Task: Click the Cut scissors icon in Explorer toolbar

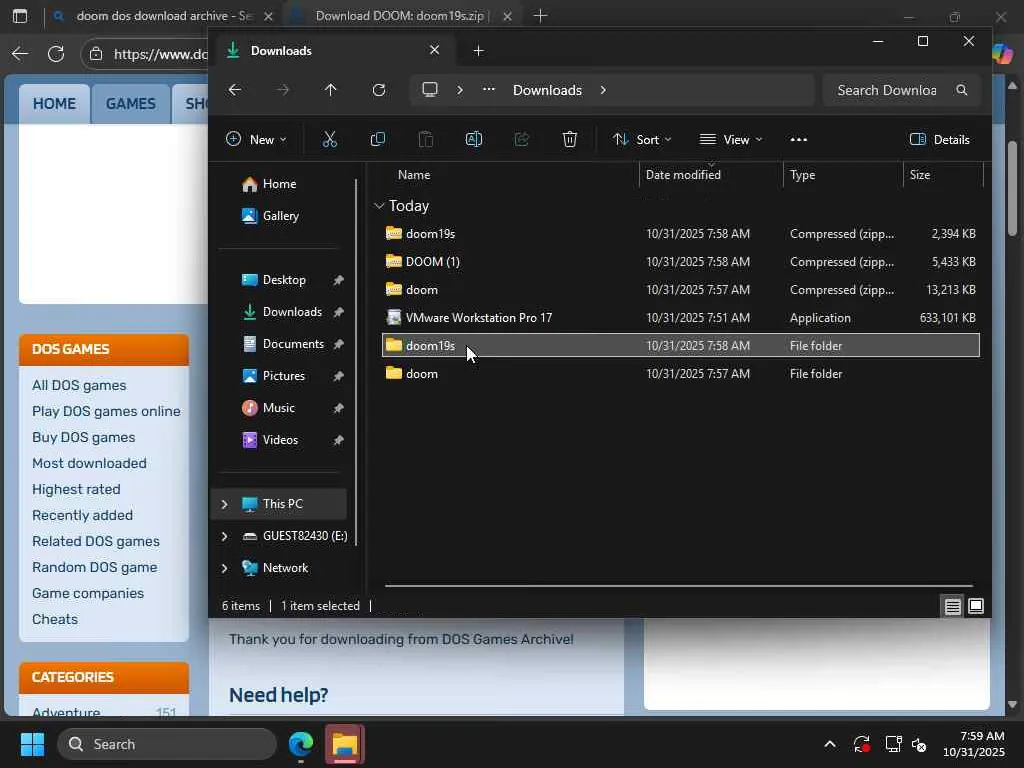Action: [x=330, y=139]
